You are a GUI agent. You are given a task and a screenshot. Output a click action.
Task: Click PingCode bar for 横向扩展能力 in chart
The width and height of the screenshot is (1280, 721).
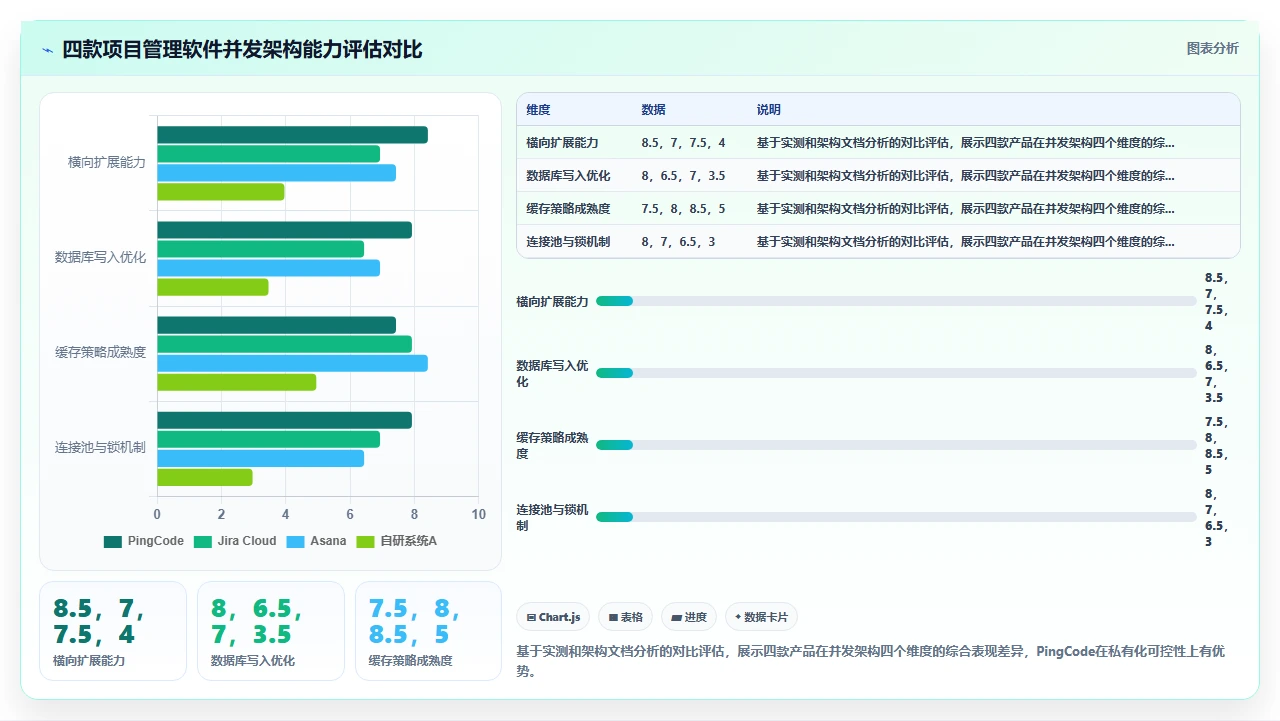pos(293,135)
